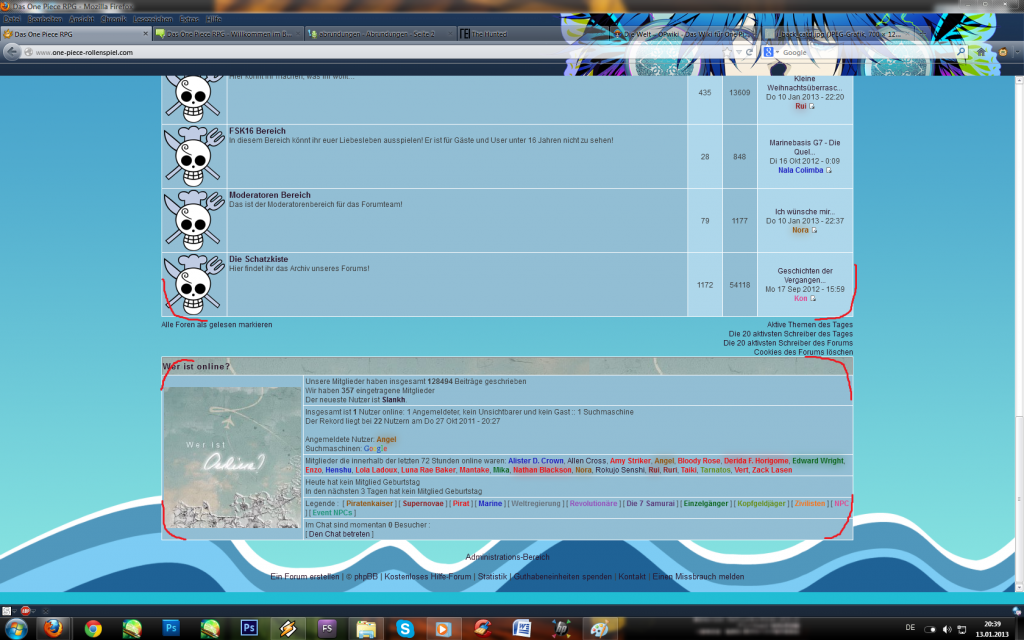Open the Google search engine dropdown
This screenshot has width=1024, height=640.
(777, 52)
